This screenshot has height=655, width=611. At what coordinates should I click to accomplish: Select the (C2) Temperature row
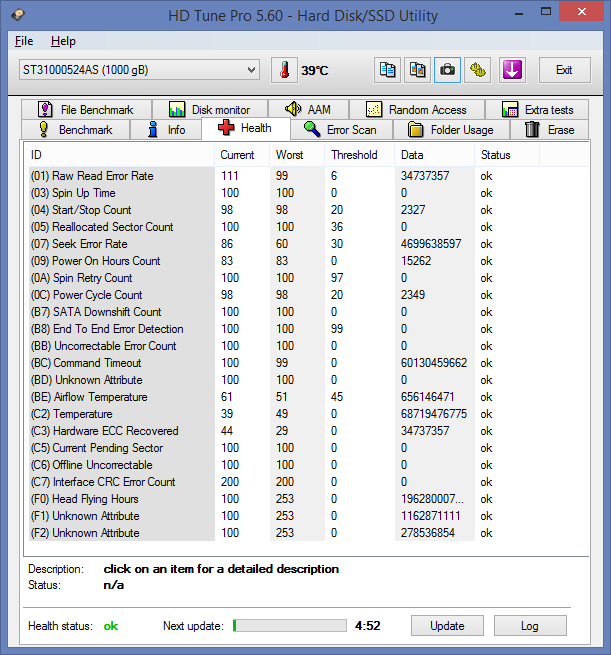[x=284, y=414]
